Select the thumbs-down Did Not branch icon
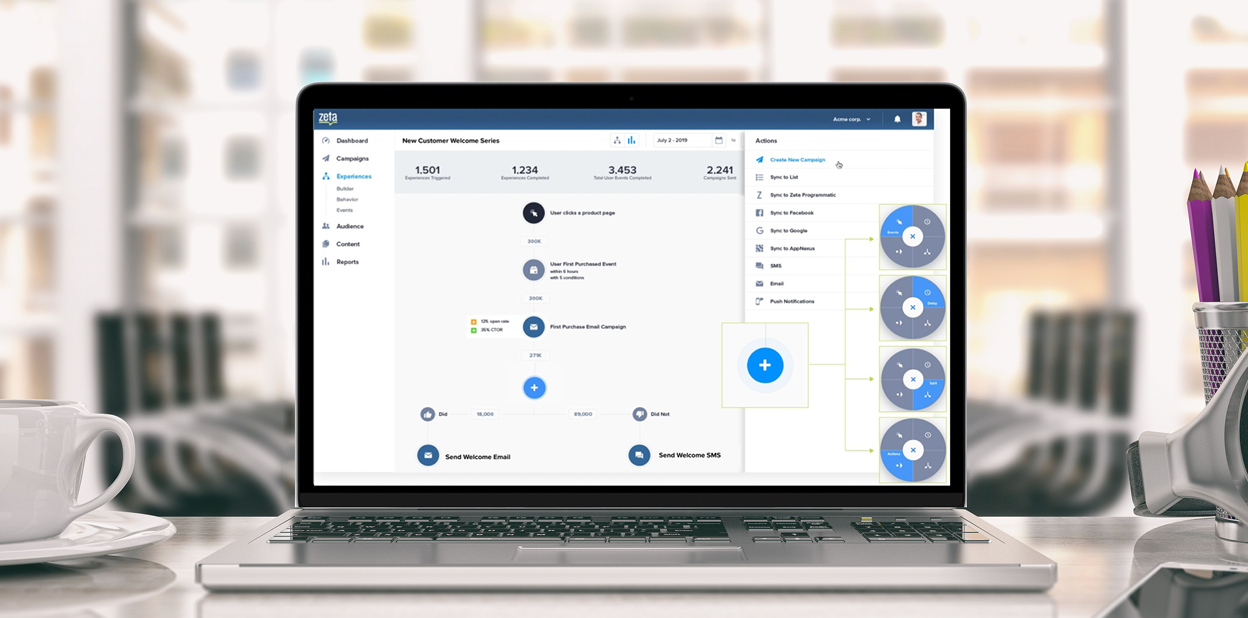 coord(639,414)
